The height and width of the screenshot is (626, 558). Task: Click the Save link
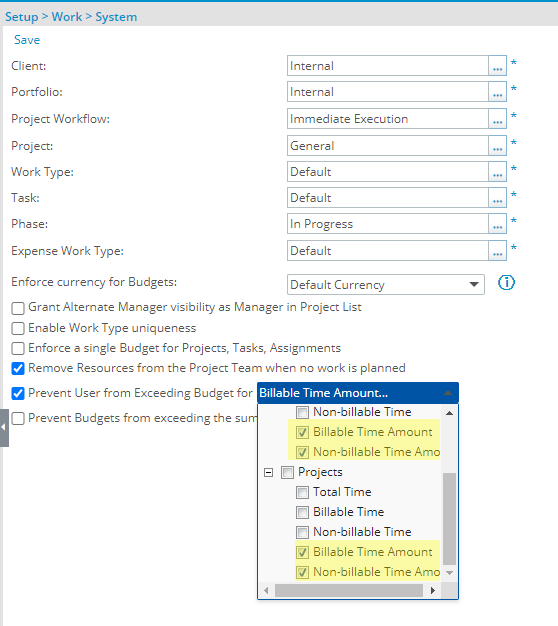pos(27,40)
